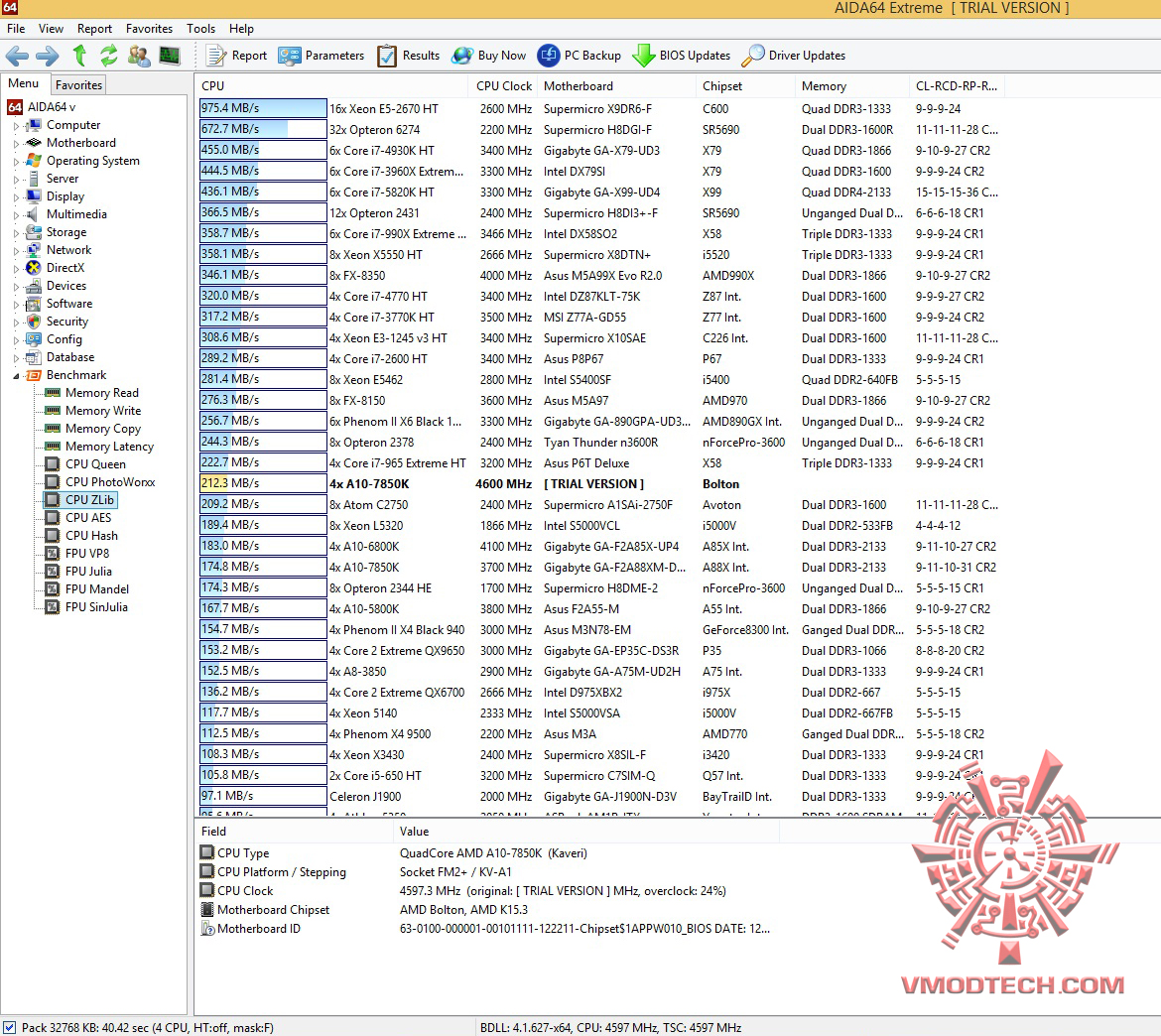The image size is (1161, 1036).
Task: Open benchmark Parameters
Action: (x=322, y=56)
